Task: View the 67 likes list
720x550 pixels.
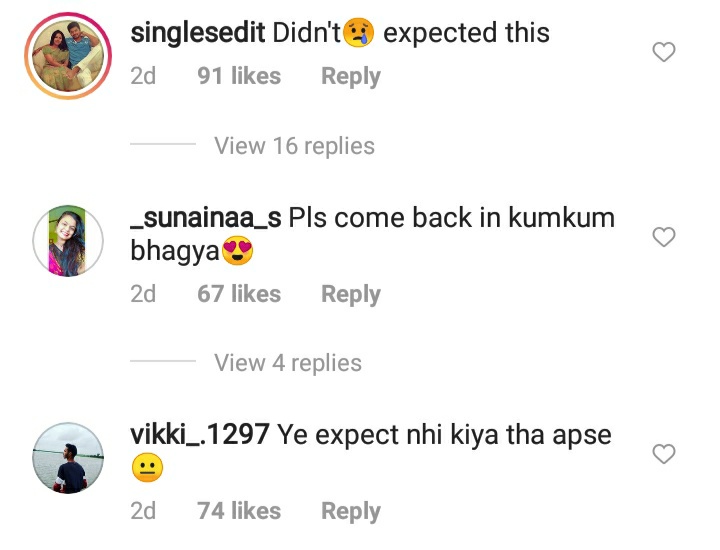Action: [x=239, y=294]
